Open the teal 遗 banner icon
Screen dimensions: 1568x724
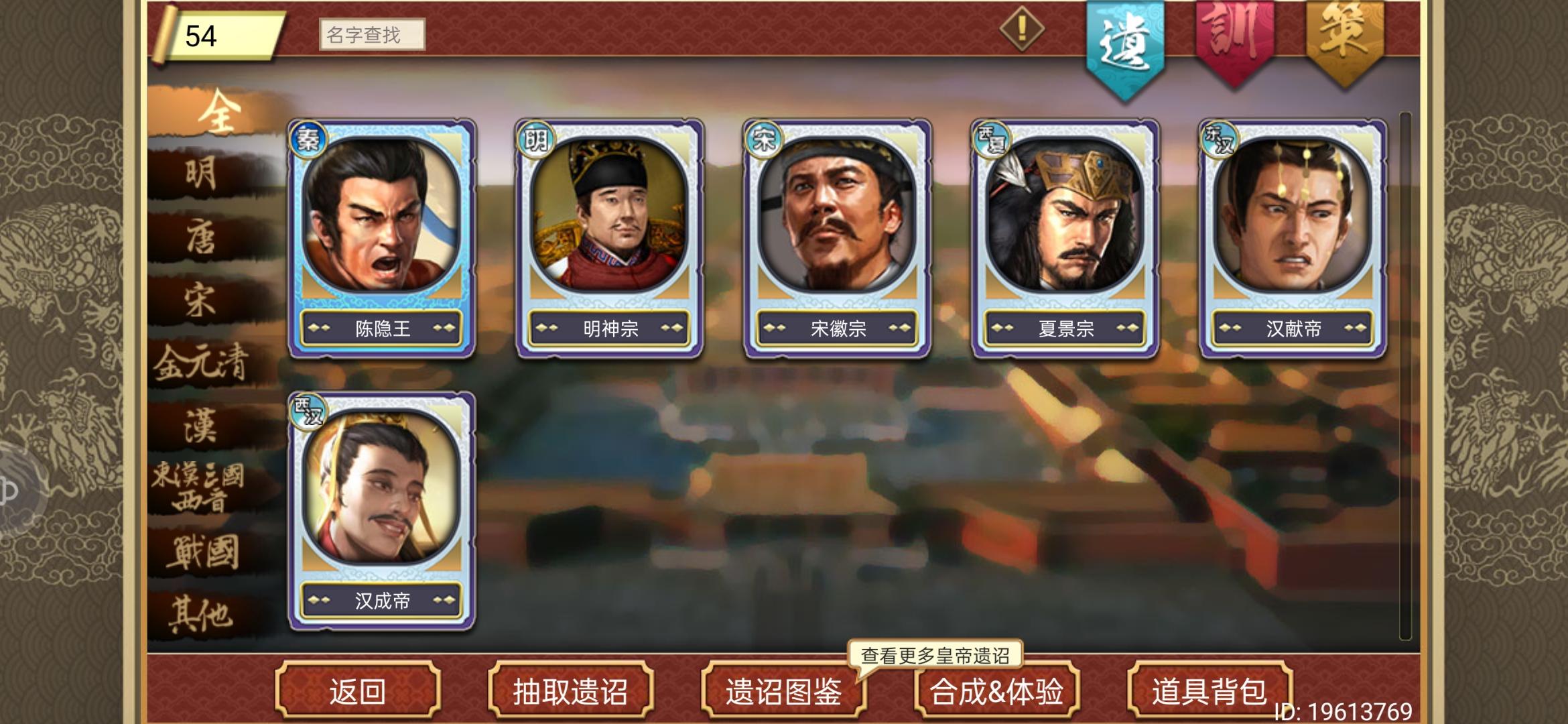(1125, 48)
